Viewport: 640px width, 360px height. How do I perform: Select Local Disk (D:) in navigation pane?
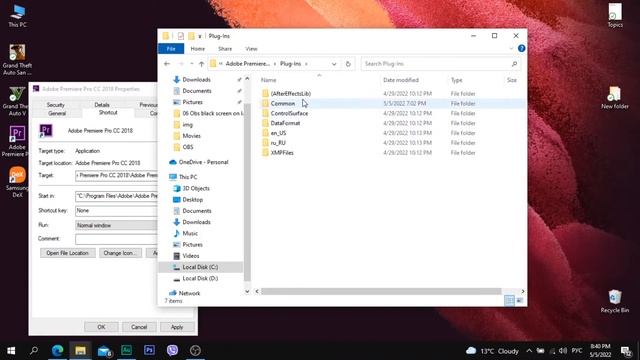[x=200, y=278]
